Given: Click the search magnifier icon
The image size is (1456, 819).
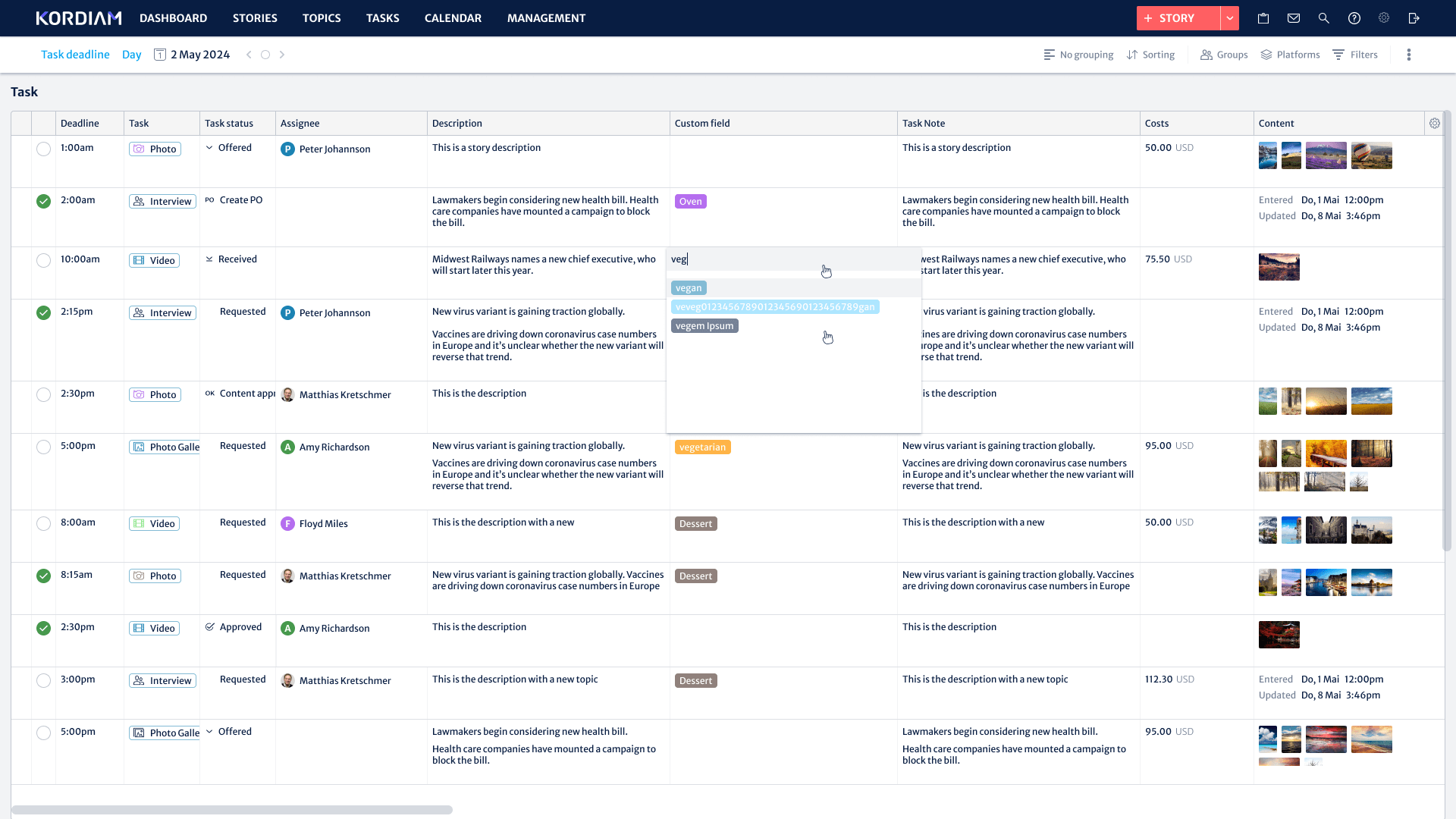Looking at the screenshot, I should [x=1324, y=18].
